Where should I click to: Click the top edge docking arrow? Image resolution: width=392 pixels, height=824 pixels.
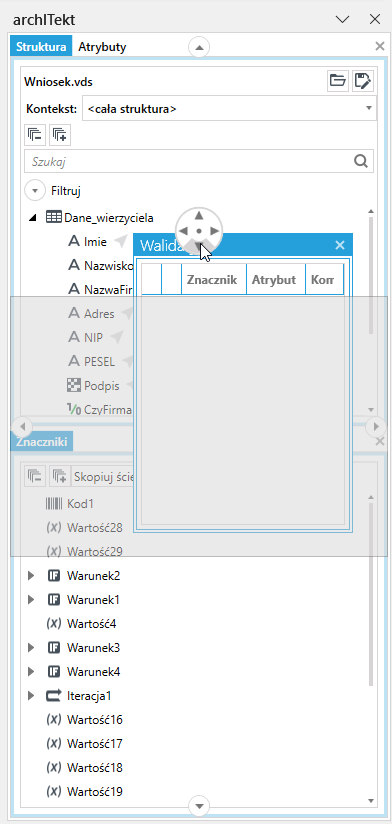coord(199,47)
